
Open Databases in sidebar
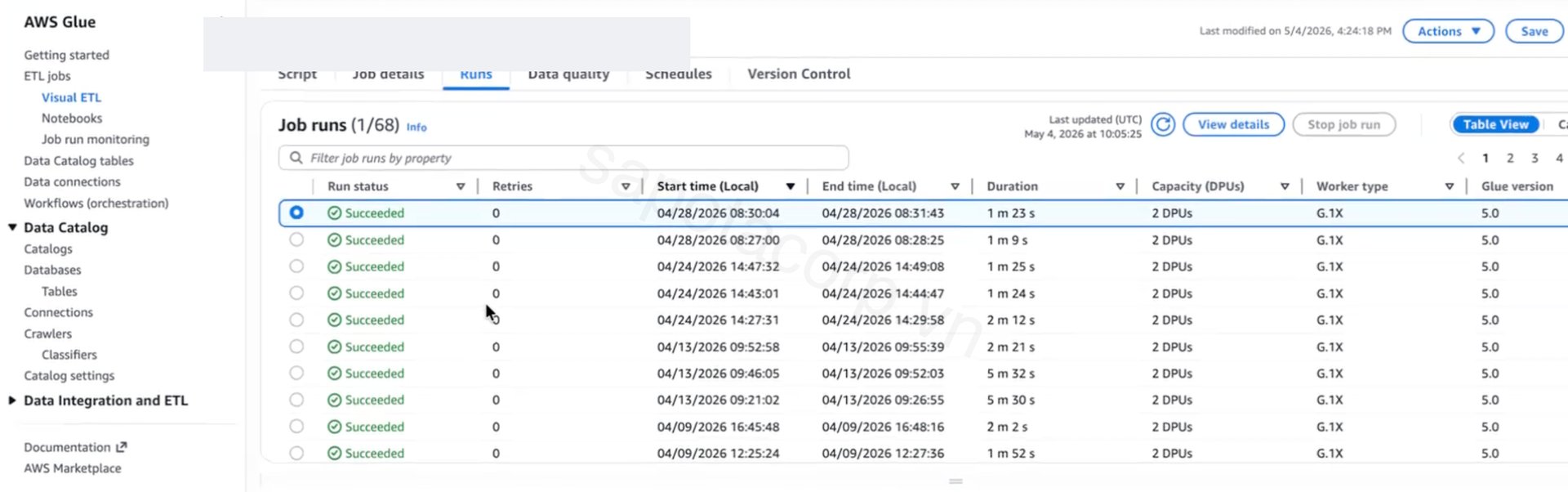[x=52, y=270]
